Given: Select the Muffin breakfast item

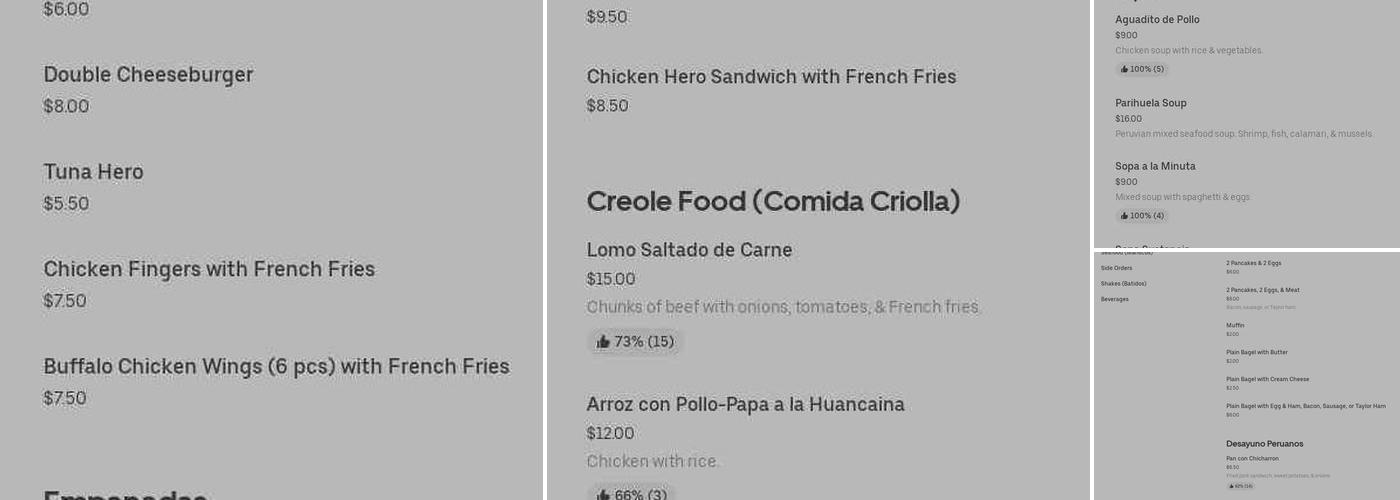Looking at the screenshot, I should click(x=1235, y=325).
